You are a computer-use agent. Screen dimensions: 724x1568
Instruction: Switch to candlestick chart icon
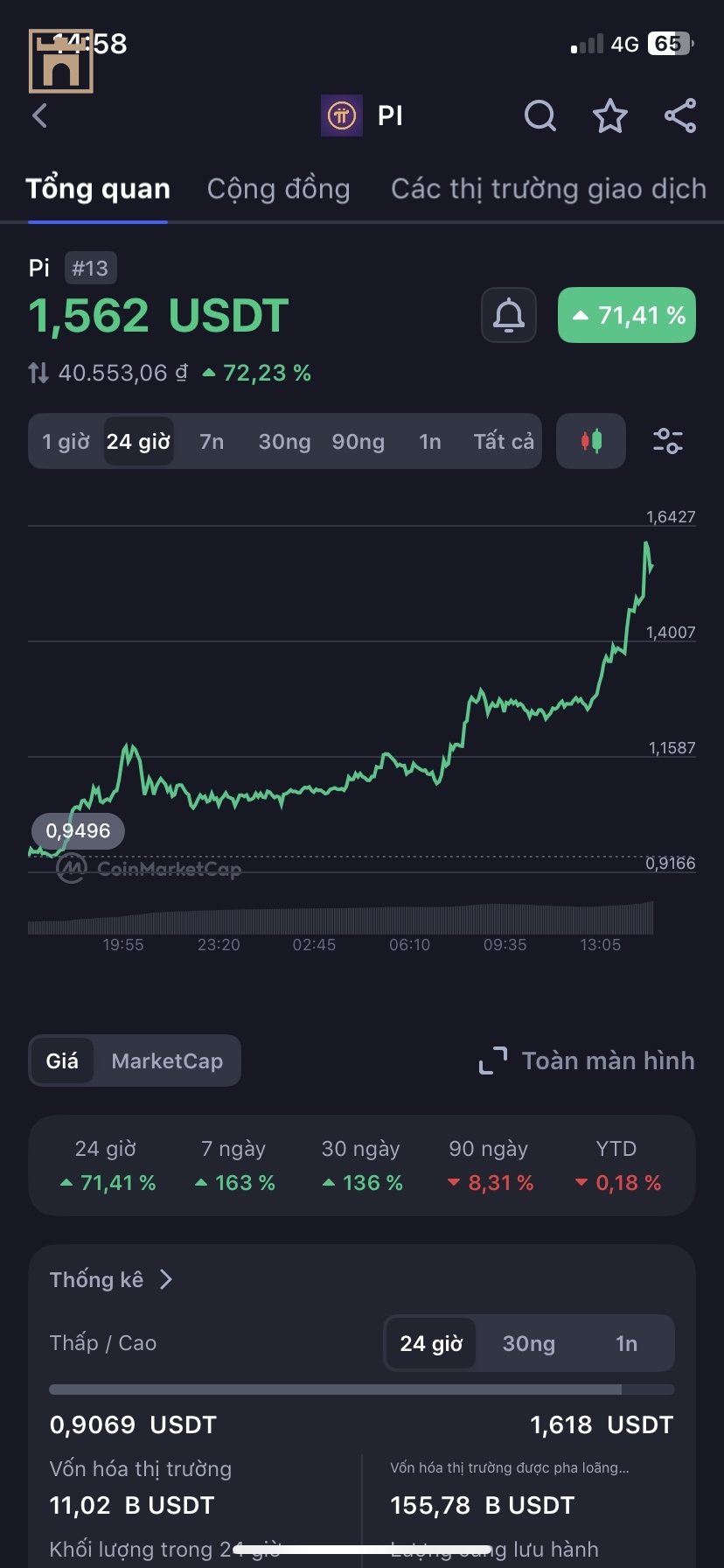point(591,441)
